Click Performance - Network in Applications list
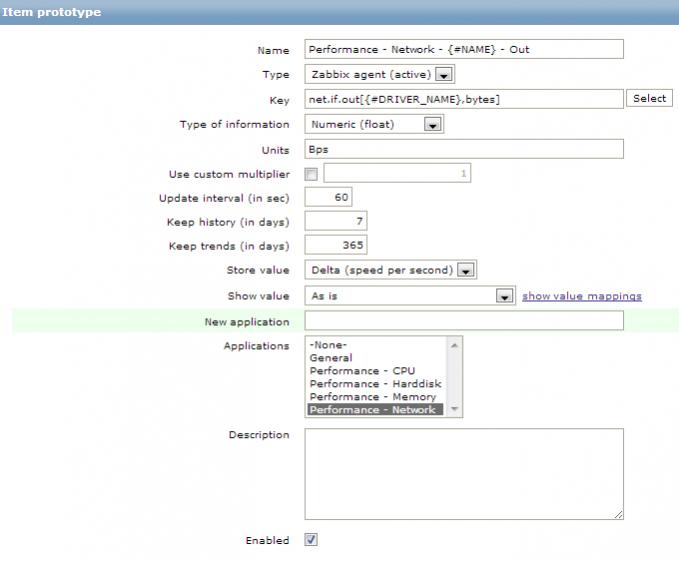This screenshot has height=561, width=679. [x=372, y=410]
